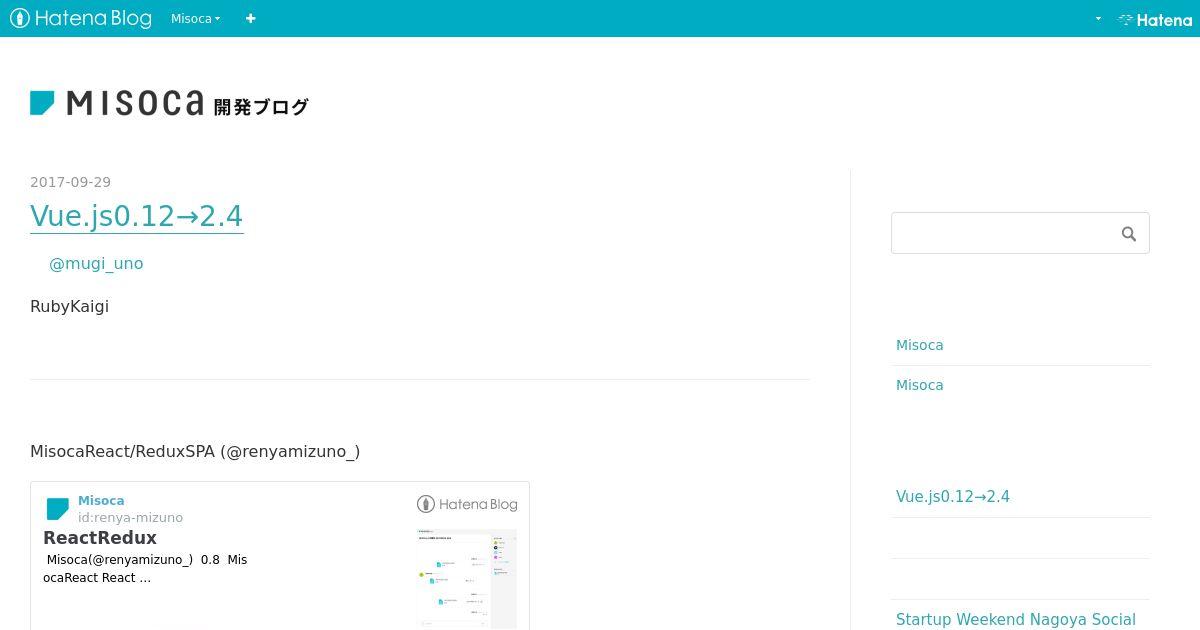The image size is (1200, 630).
Task: Open the @mugi_uno profile link
Action: coord(96,263)
